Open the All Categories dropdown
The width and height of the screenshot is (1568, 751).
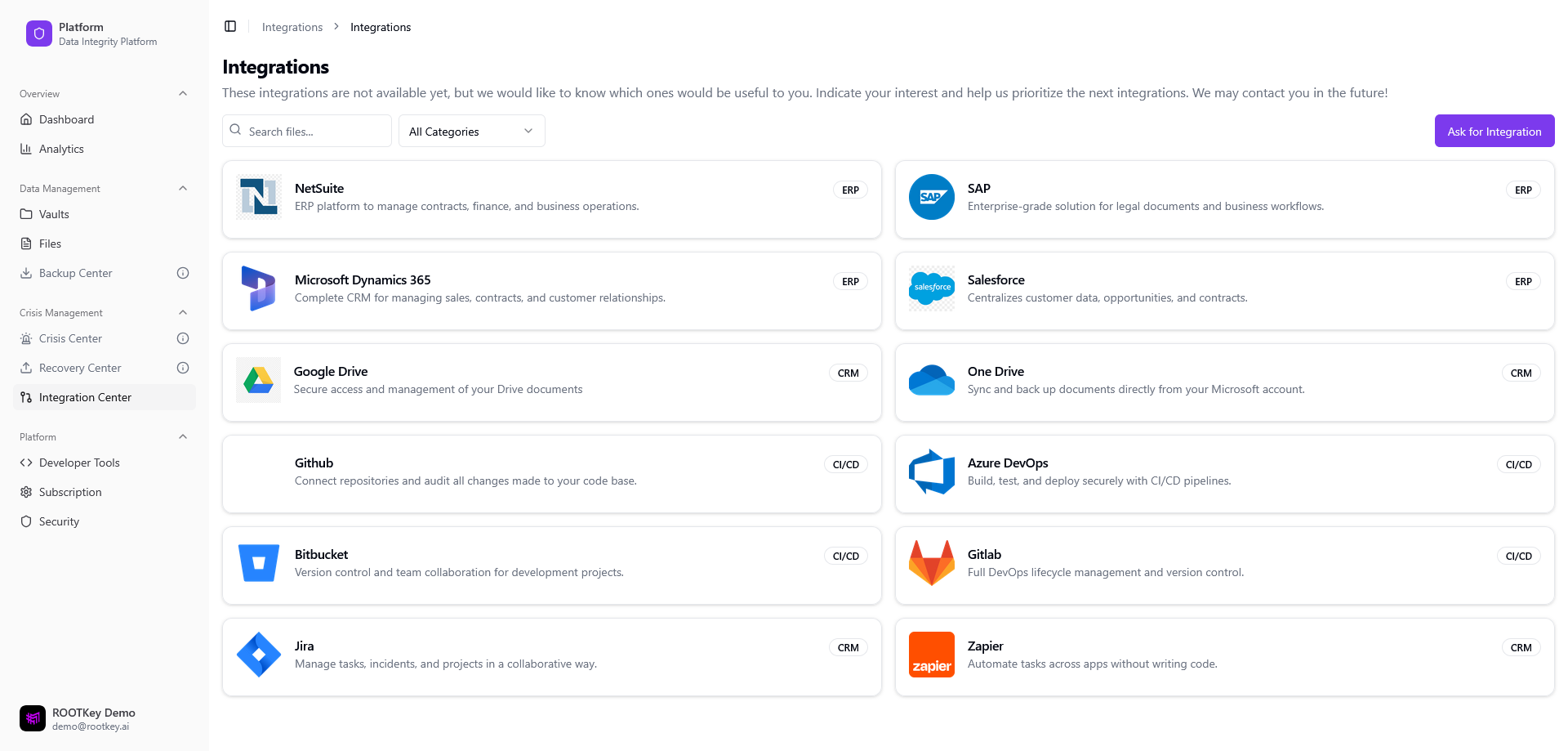(x=471, y=132)
